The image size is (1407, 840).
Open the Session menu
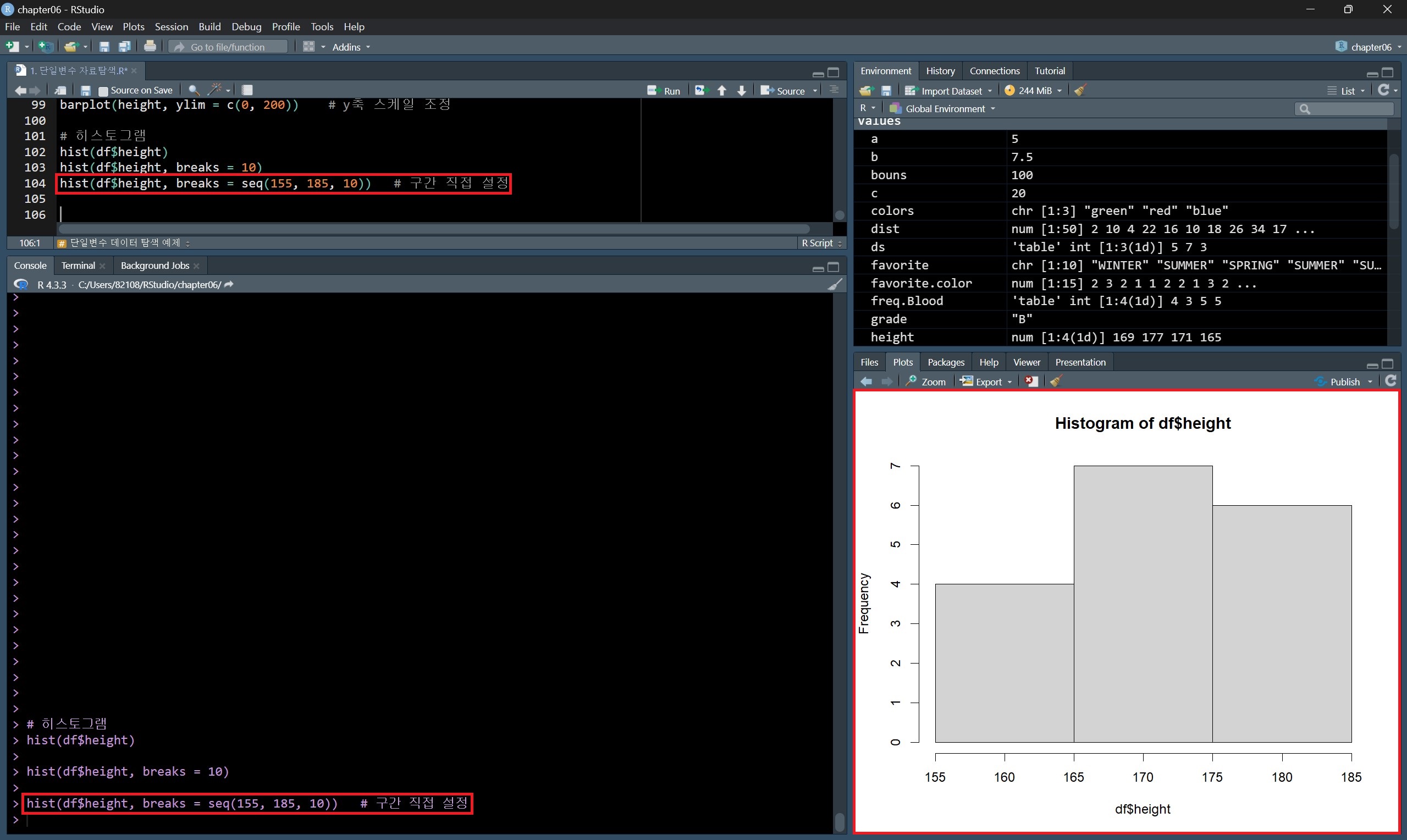171,26
